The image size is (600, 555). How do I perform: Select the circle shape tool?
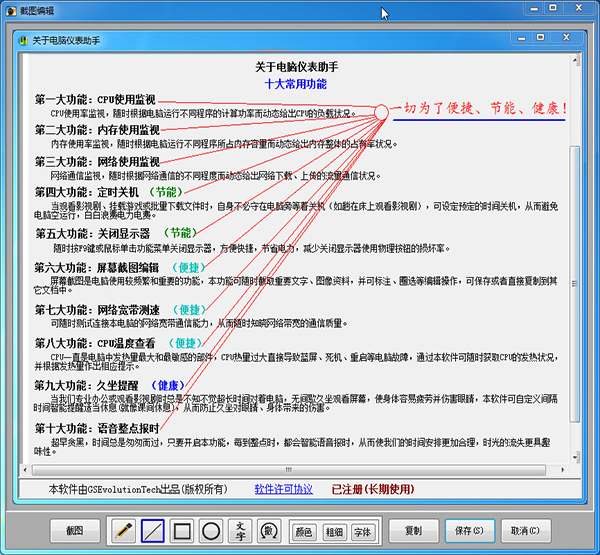click(x=211, y=530)
